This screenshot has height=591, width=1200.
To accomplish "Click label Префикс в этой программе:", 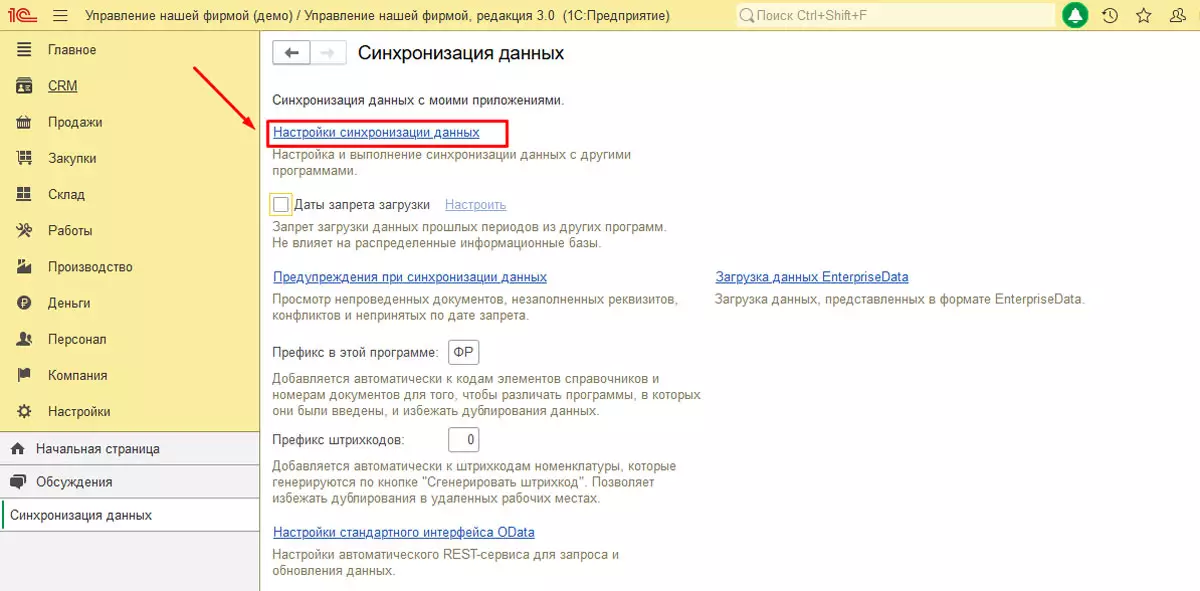I will [356, 352].
